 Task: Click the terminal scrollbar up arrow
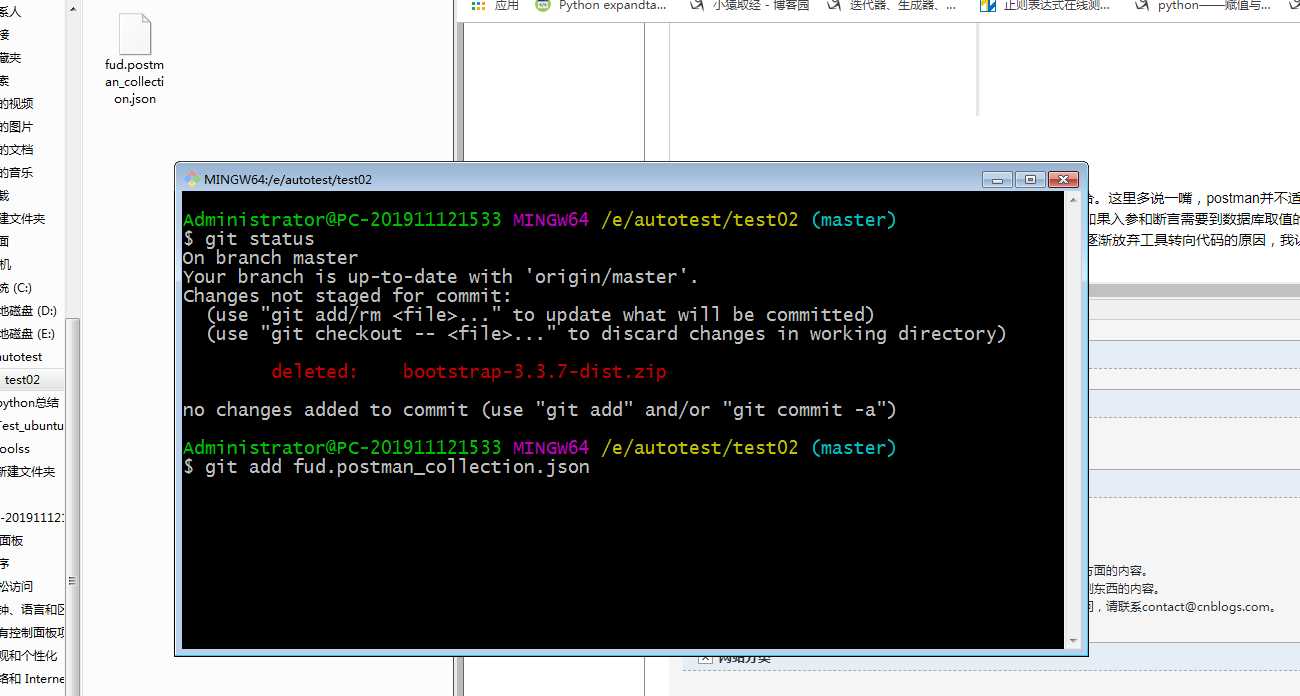click(1073, 200)
